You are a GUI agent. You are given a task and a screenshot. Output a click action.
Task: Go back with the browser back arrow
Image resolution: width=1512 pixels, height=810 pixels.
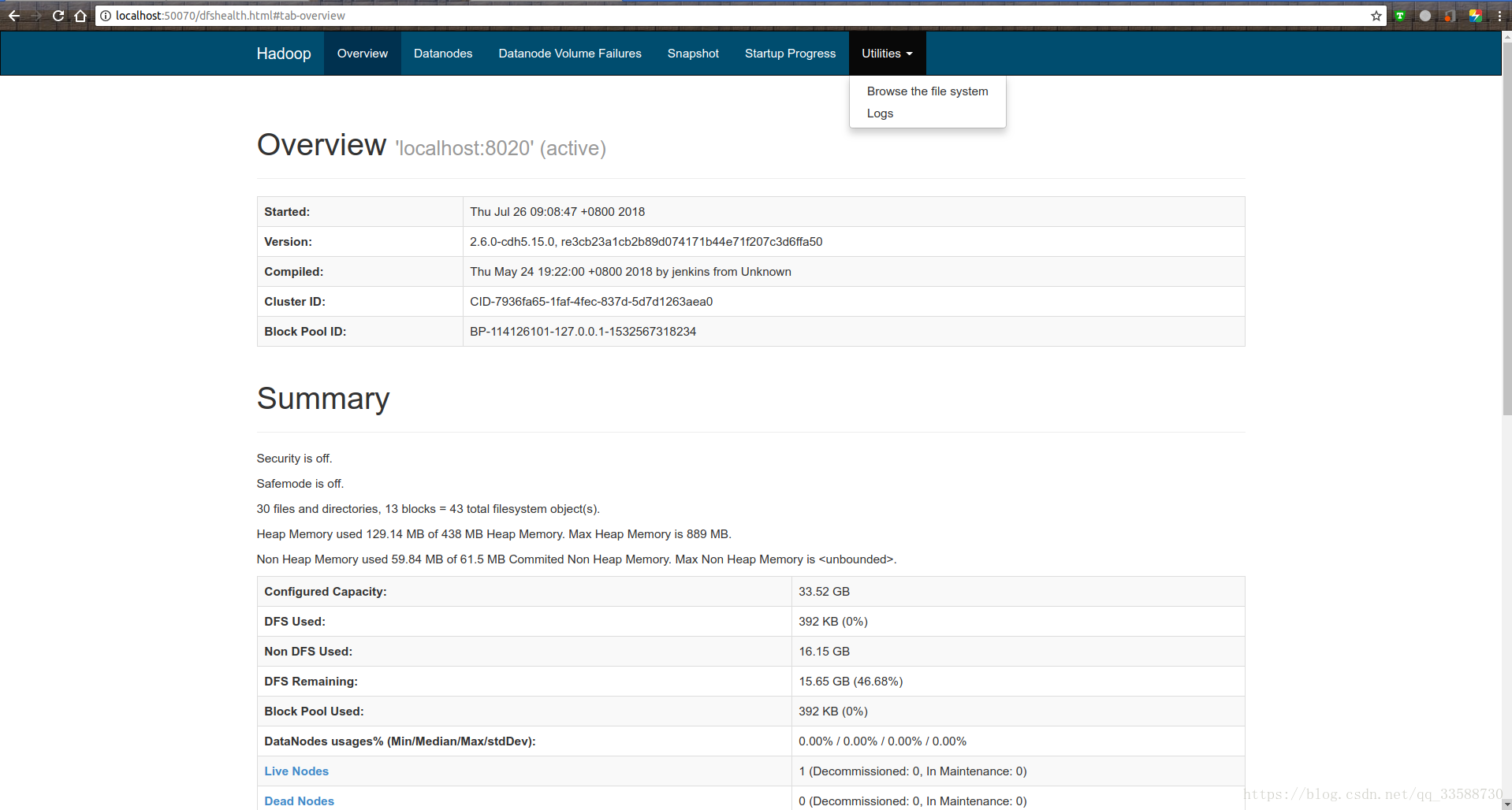tap(14, 16)
